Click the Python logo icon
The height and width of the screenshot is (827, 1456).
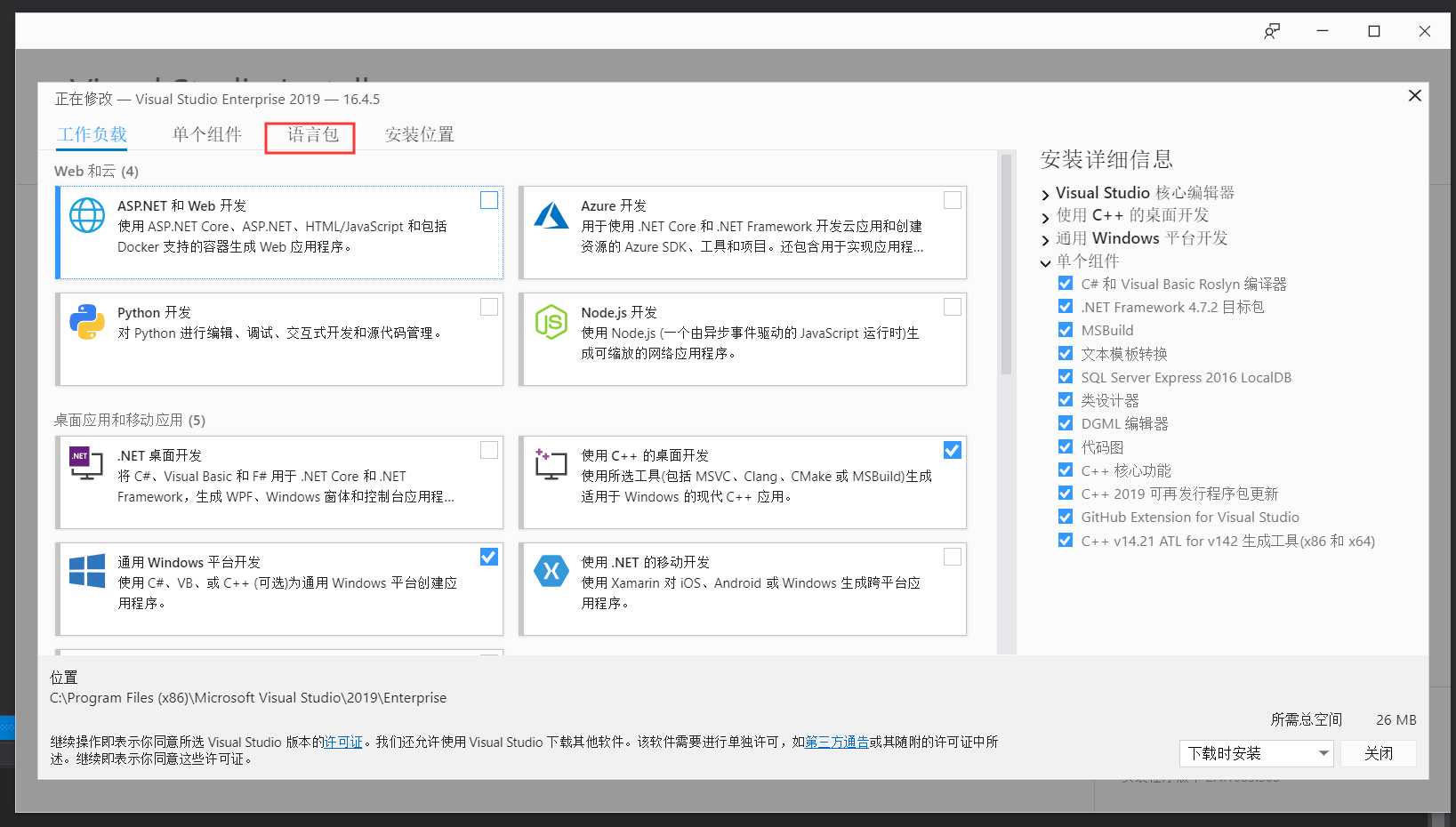(x=87, y=322)
